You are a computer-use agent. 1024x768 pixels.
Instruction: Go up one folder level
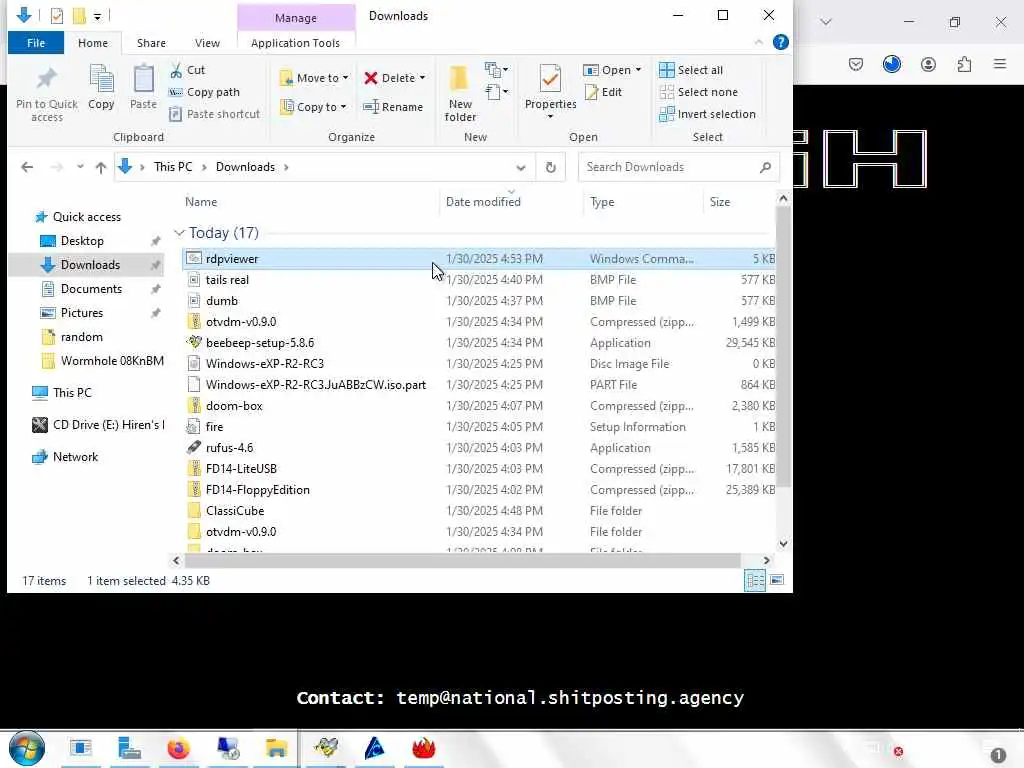click(101, 167)
